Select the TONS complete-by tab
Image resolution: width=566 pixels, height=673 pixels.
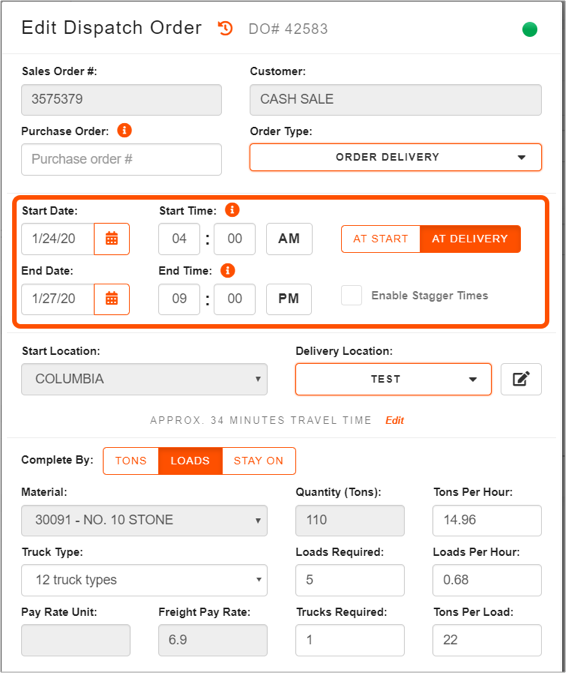[131, 461]
